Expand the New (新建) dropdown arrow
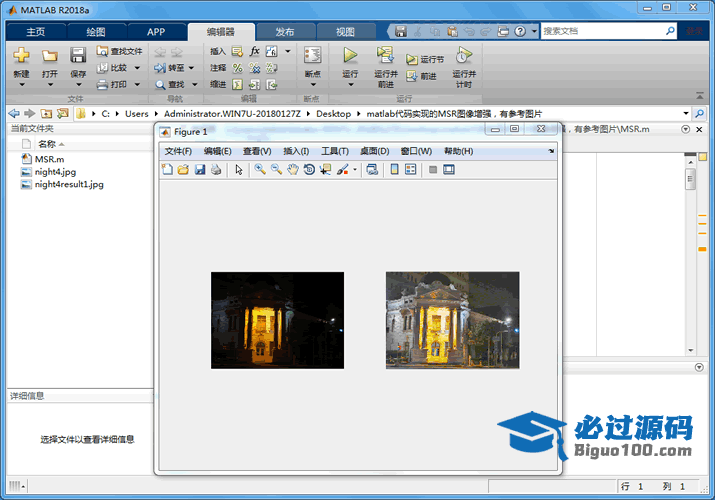 tap(21, 85)
